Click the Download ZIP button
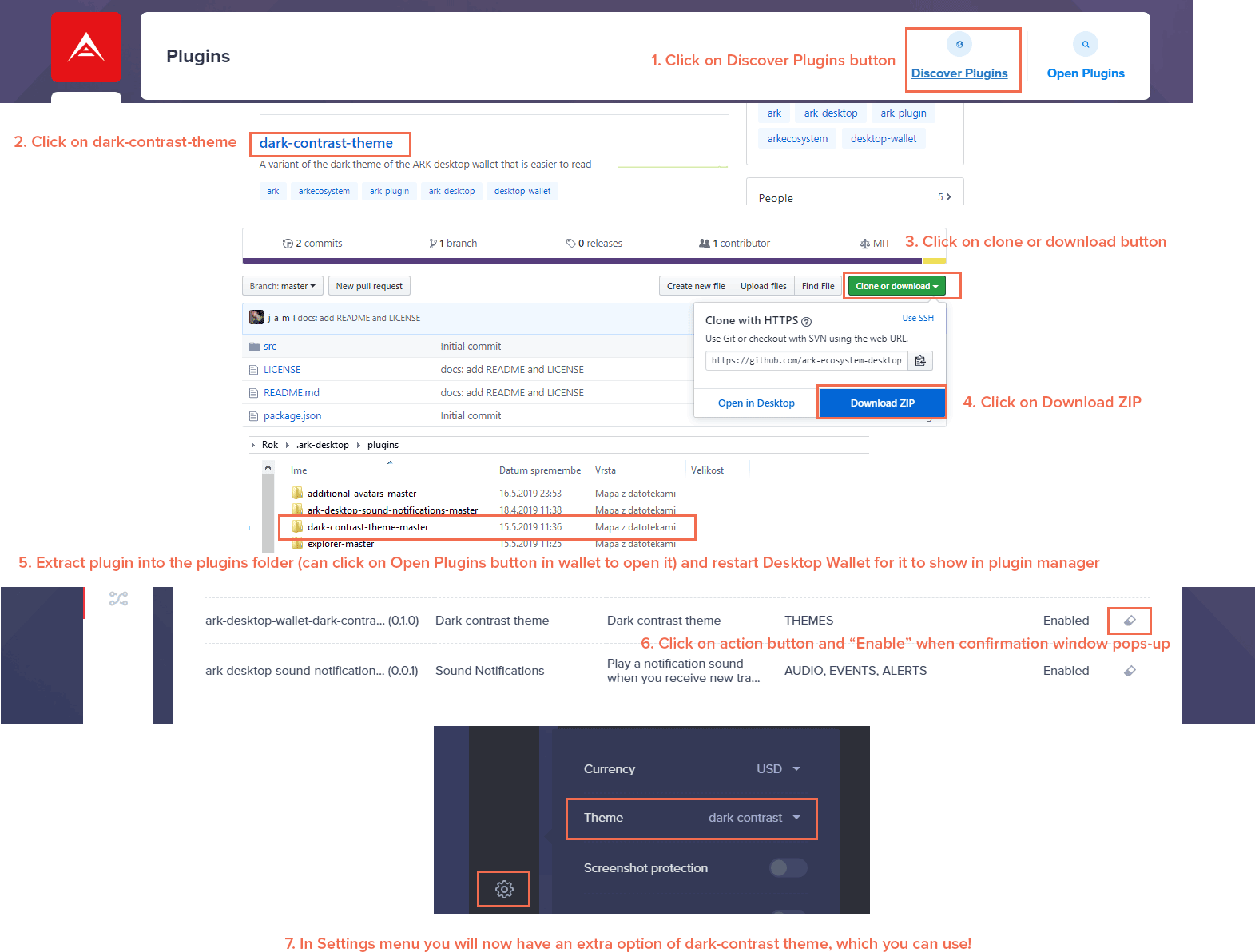The height and width of the screenshot is (952, 1255). pyautogui.click(x=883, y=403)
